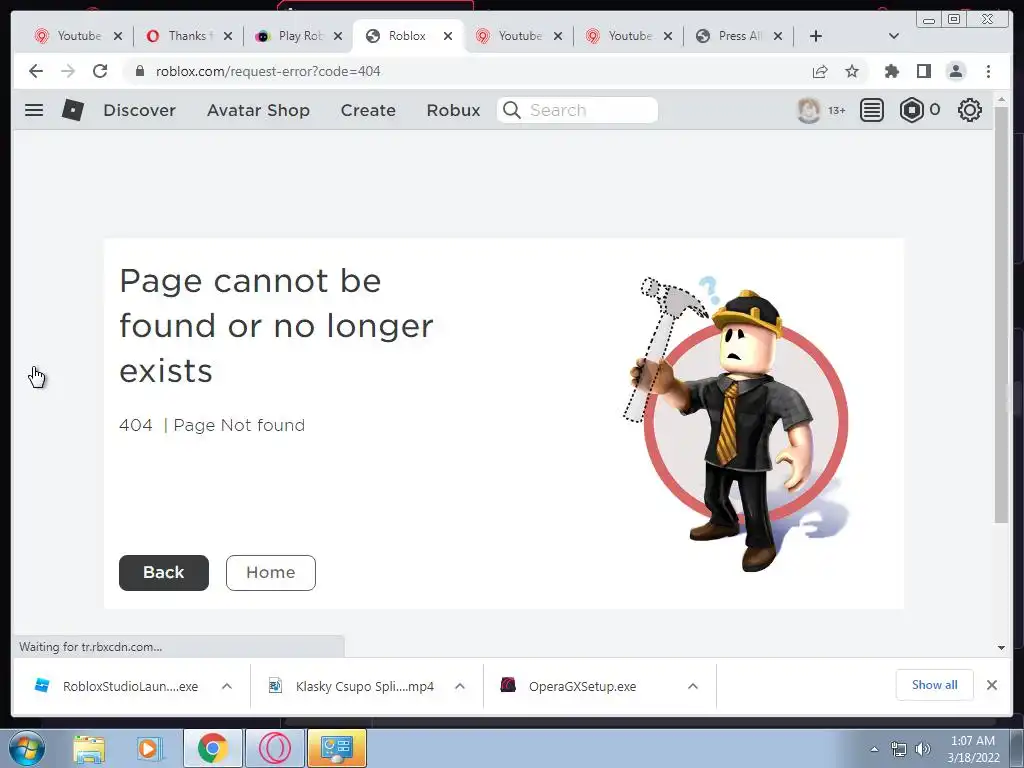Click the page vertical scrollbar thumb

pos(1001,313)
